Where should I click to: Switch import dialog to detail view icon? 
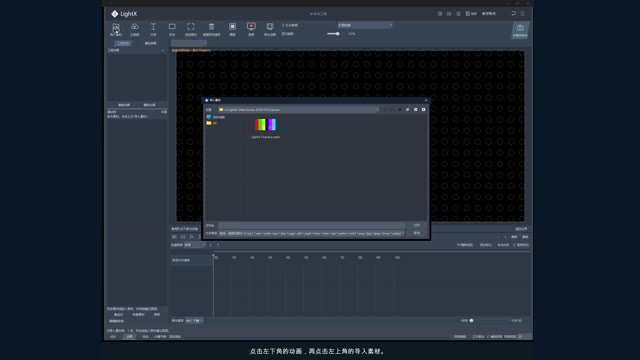423,109
